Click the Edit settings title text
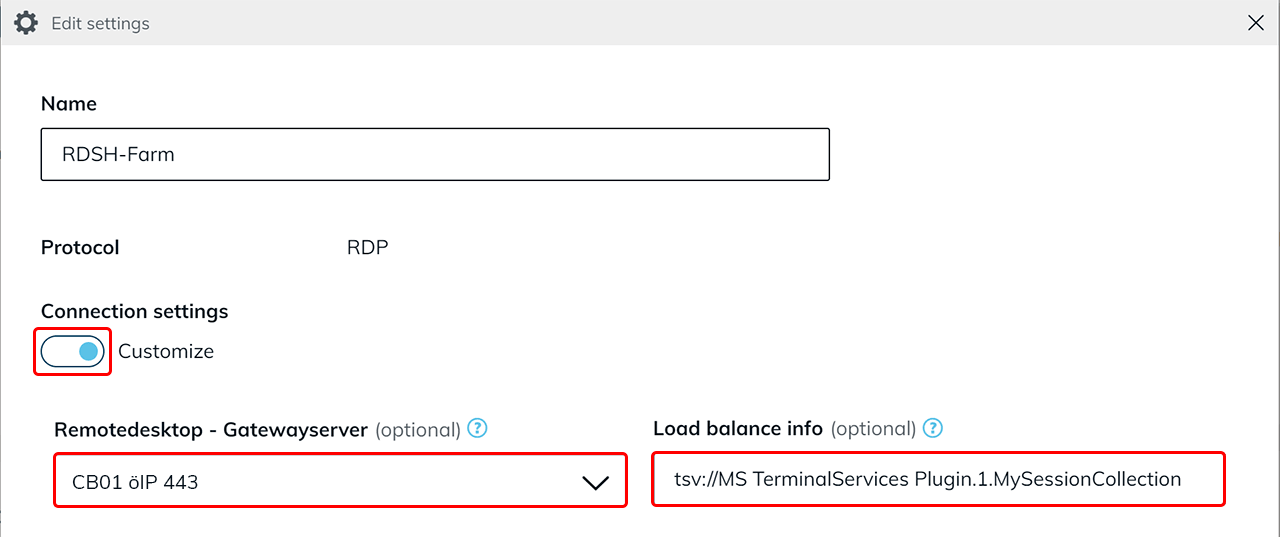This screenshot has width=1280, height=537. point(100,23)
